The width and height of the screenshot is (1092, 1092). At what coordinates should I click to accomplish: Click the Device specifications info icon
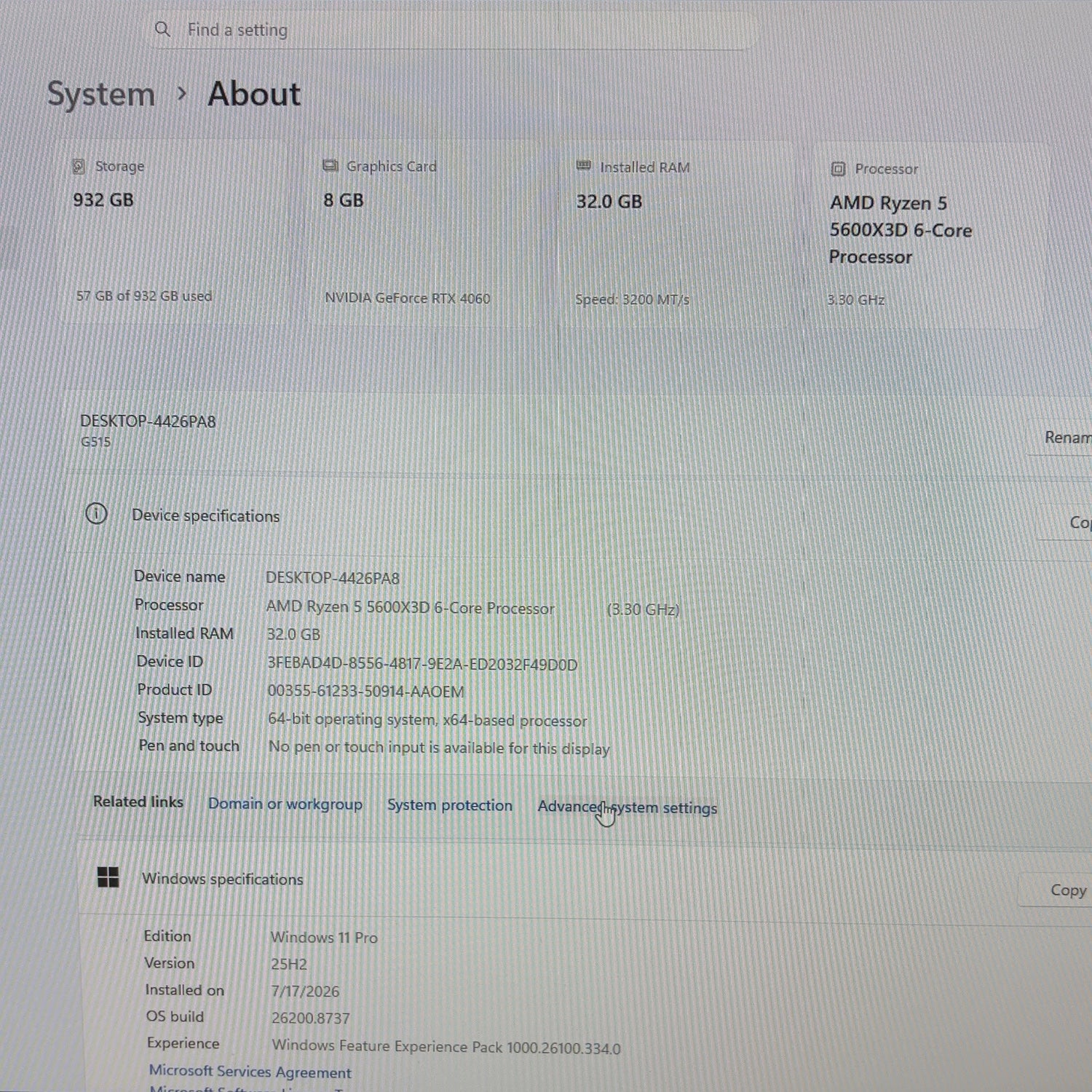coord(96,514)
